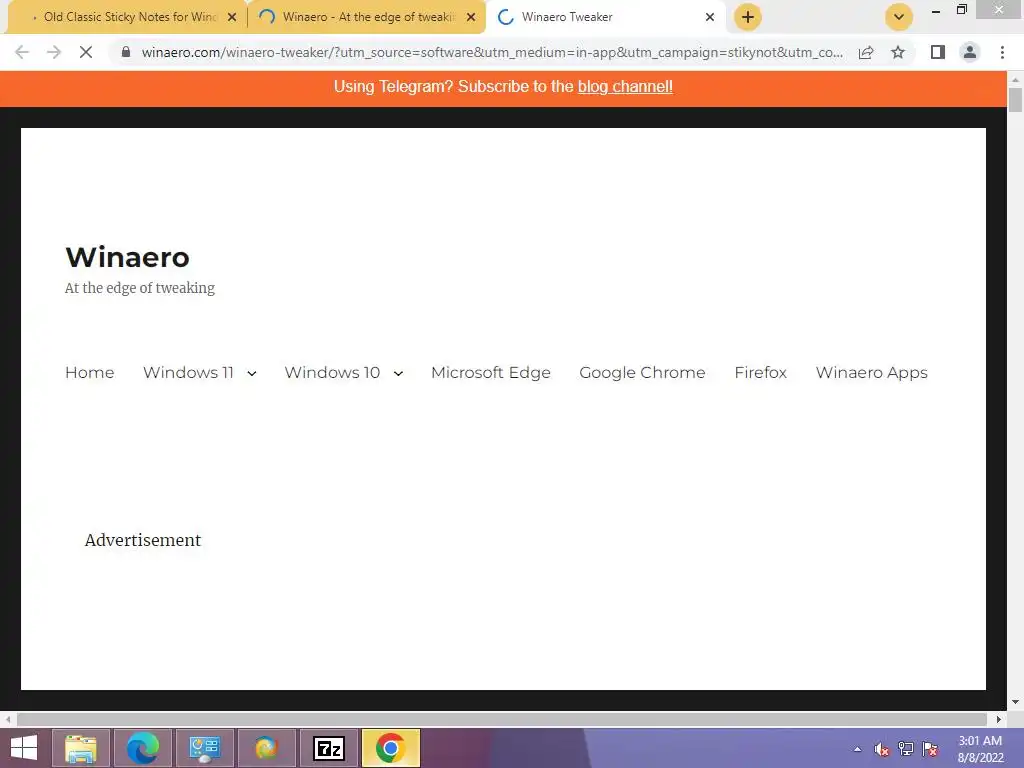
Task: Open Chrome side panel
Action: point(938,52)
